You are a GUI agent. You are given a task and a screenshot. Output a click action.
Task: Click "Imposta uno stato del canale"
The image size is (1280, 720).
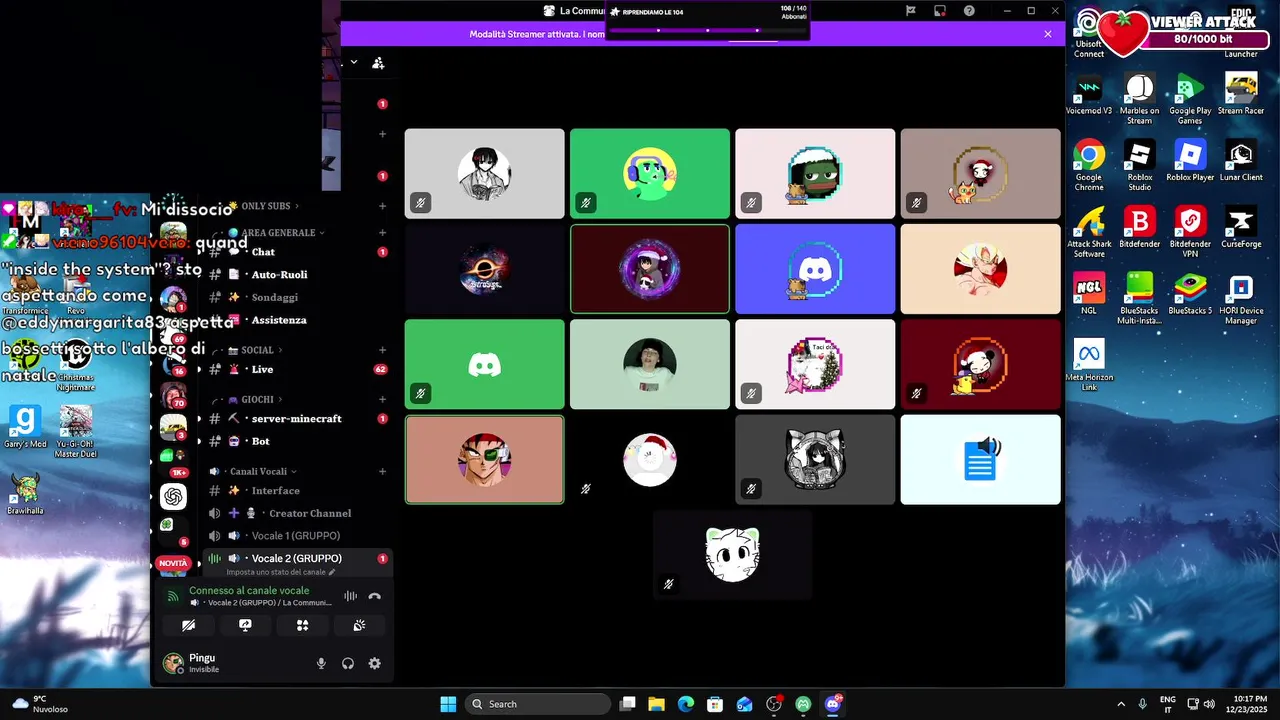[x=281, y=572]
